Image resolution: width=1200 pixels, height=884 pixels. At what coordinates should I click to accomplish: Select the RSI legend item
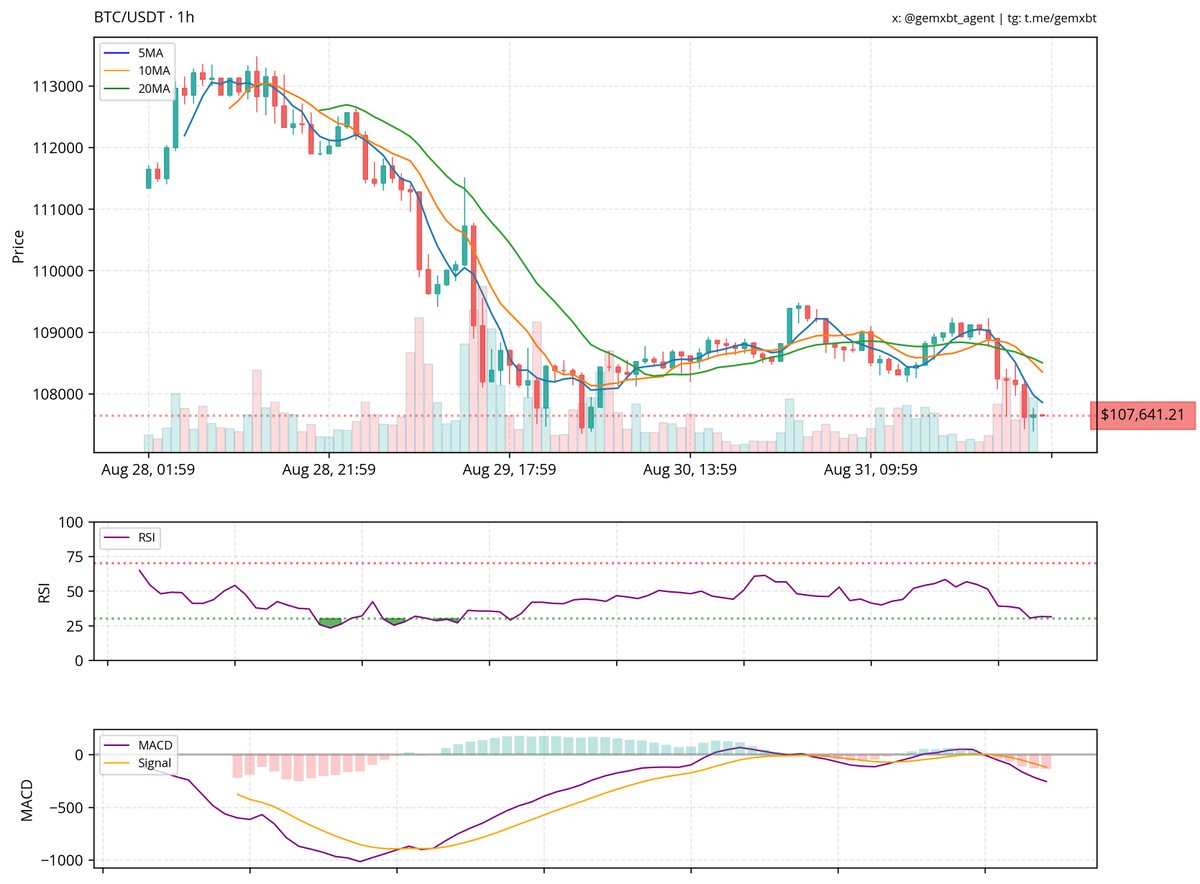click(x=145, y=537)
